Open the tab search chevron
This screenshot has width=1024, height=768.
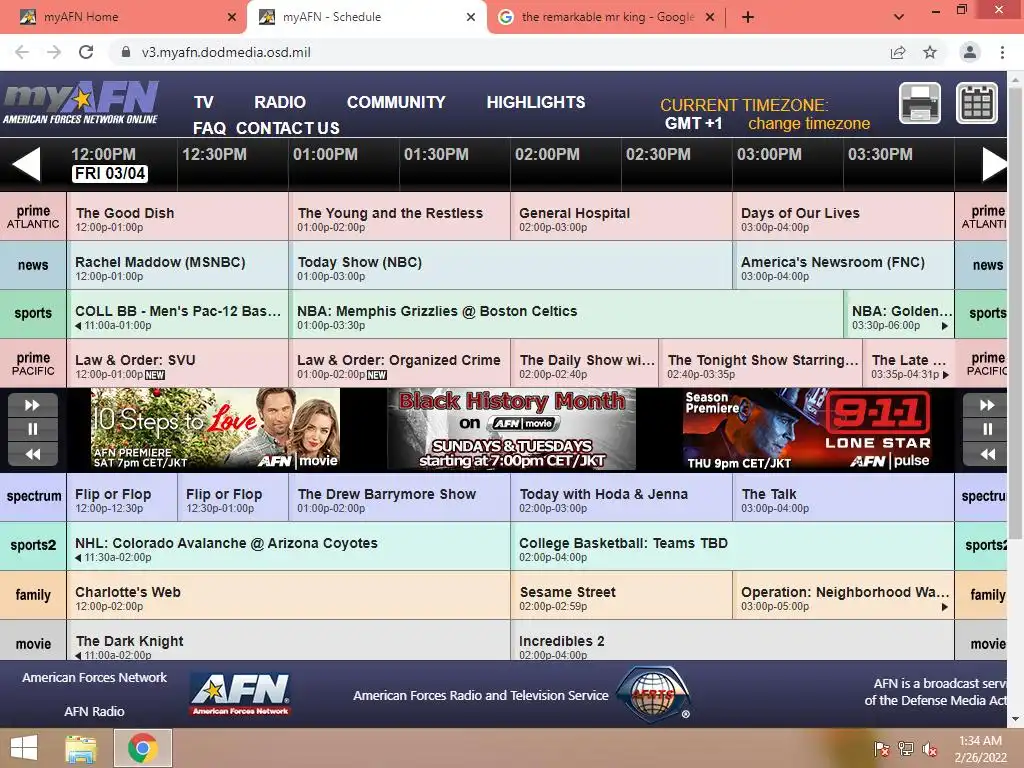pyautogui.click(x=899, y=17)
